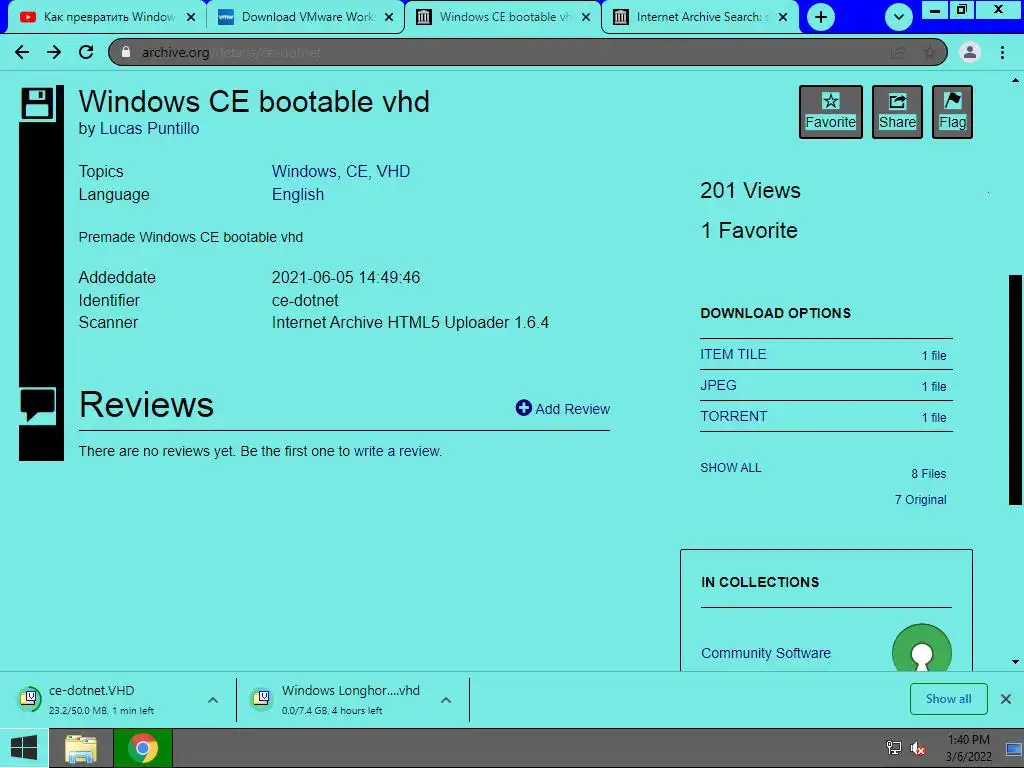The image size is (1024, 768).
Task: Switch to Internet Archive Search tab
Action: pyautogui.click(x=700, y=17)
